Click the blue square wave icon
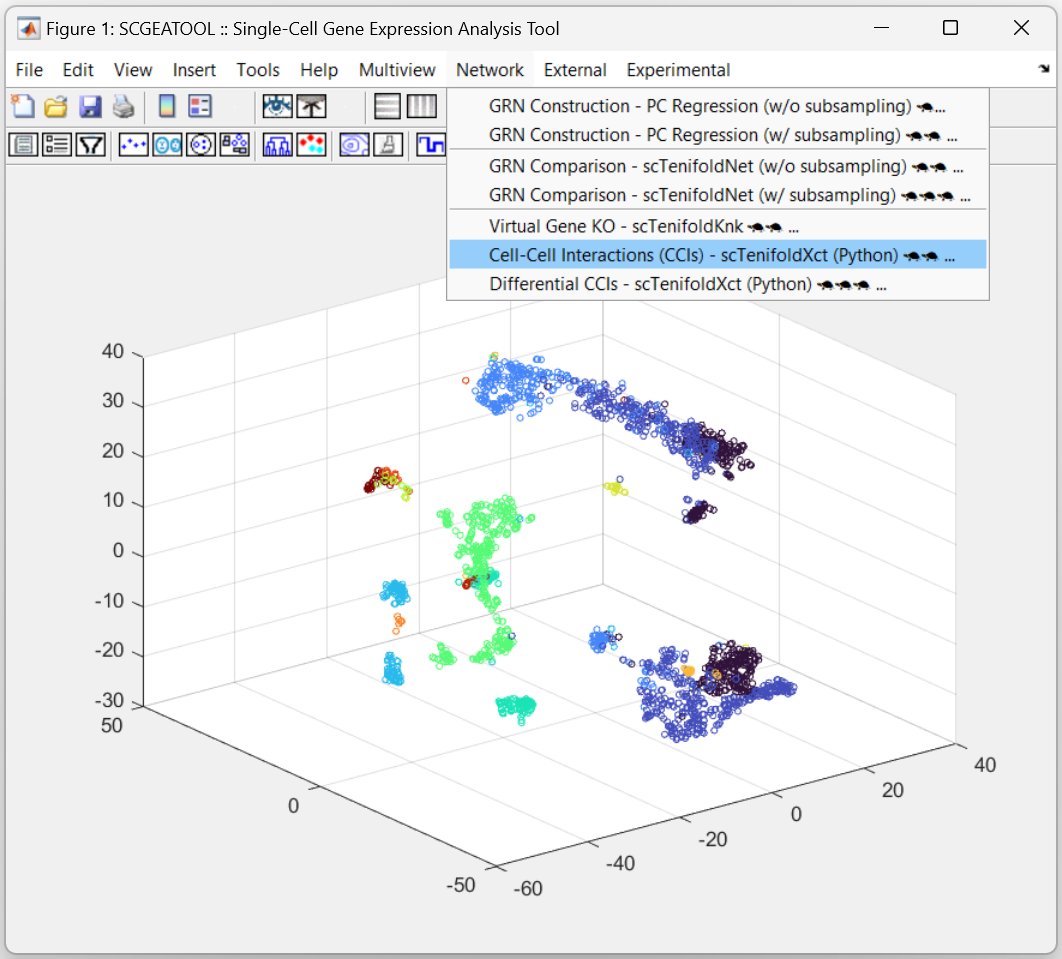Screen dimensions: 1062x959 431,145
